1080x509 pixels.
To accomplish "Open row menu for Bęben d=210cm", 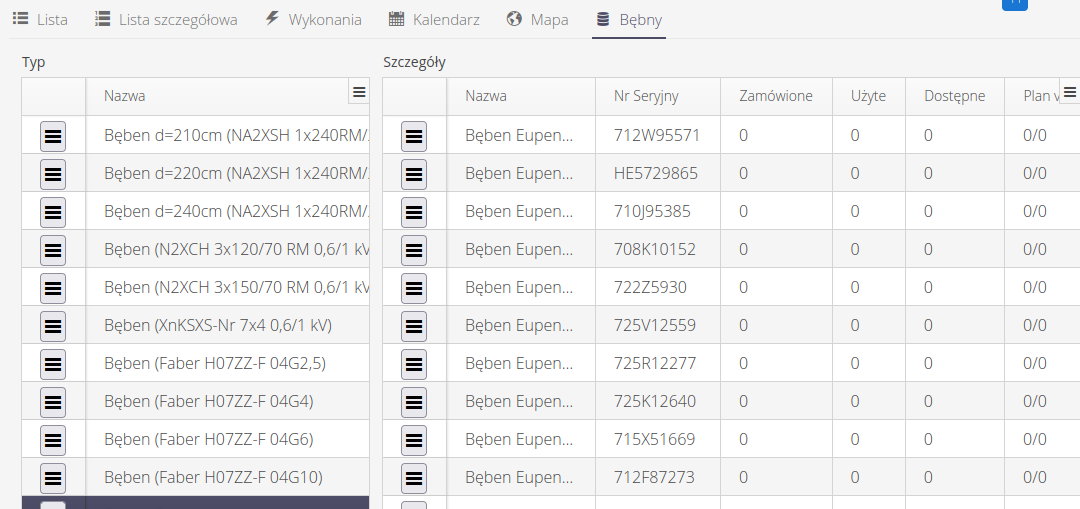I will (x=53, y=134).
